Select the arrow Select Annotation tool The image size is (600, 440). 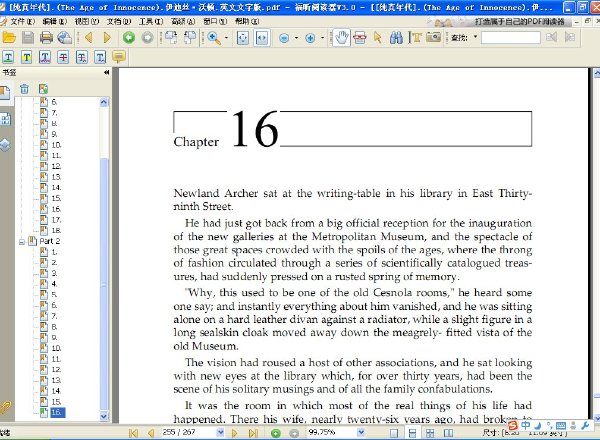click(378, 37)
